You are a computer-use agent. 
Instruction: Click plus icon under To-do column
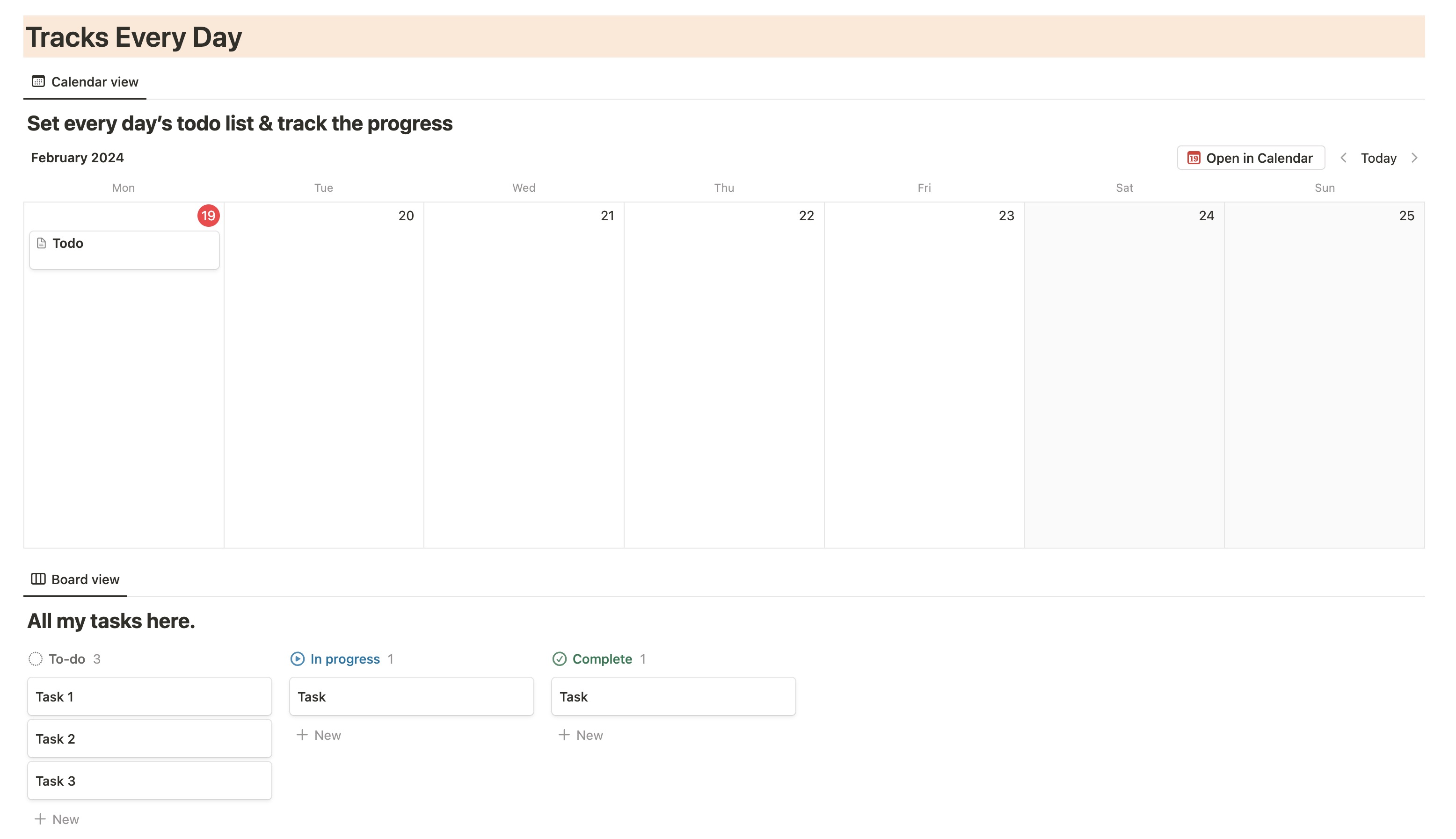40,819
